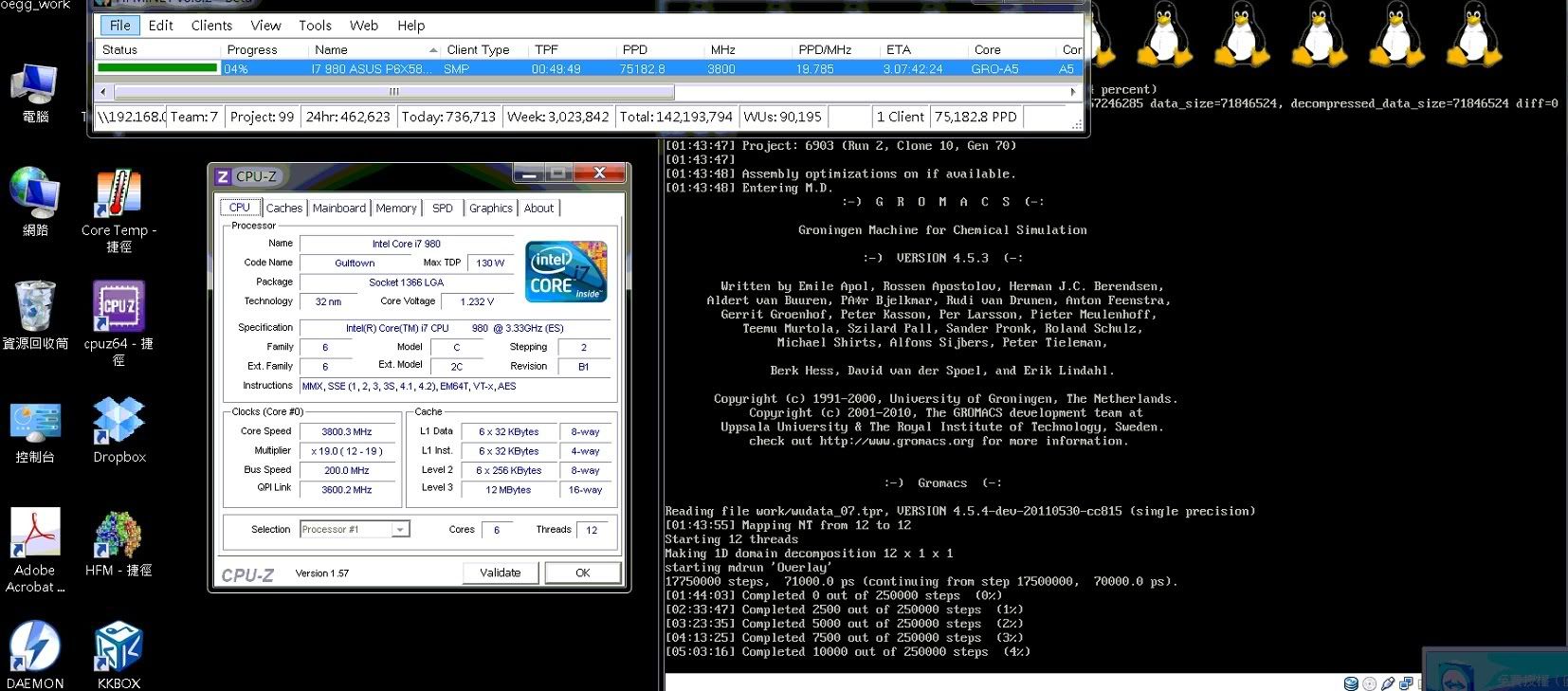The width and height of the screenshot is (1568, 691).
Task: Switch to the CPU tab in CPU-Z
Action: [240, 208]
